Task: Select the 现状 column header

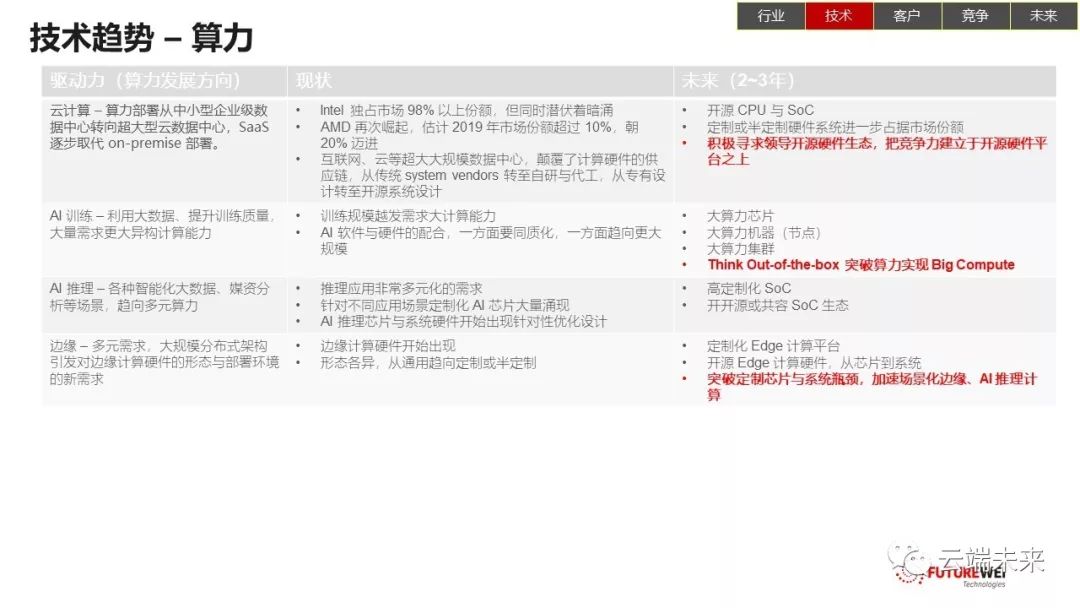Action: [314, 81]
